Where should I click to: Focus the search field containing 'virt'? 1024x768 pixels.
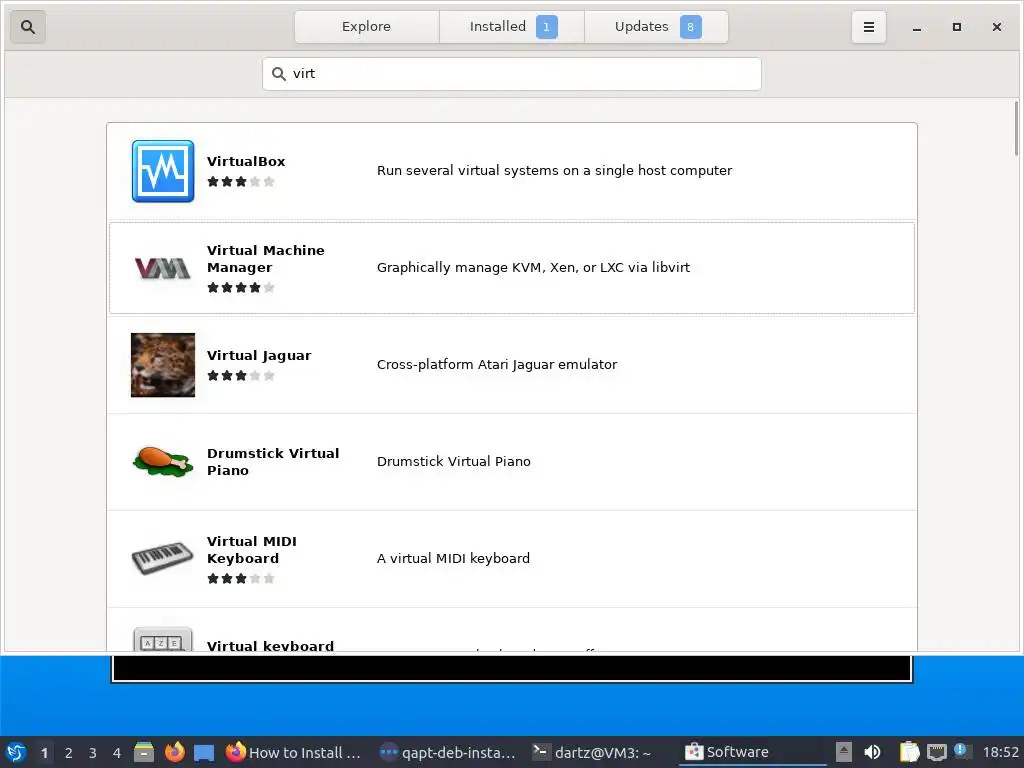tap(512, 74)
